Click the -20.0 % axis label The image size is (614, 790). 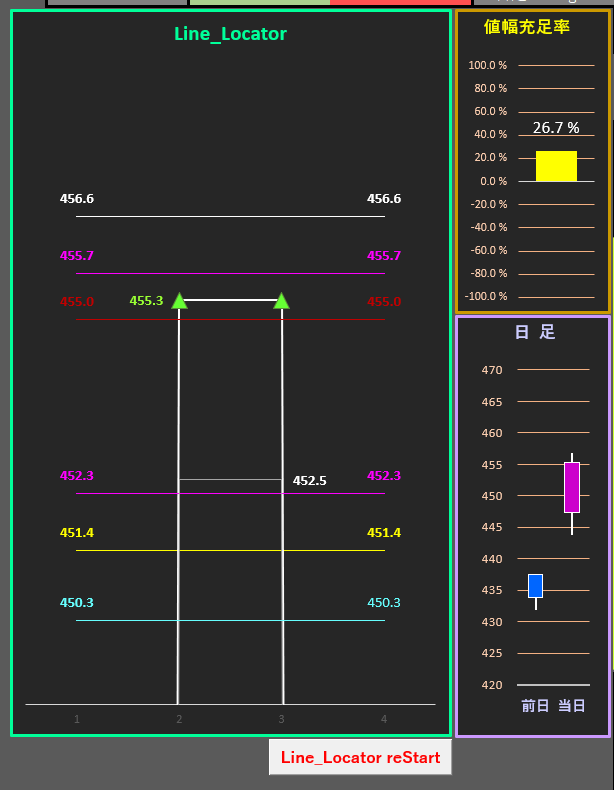[489, 204]
